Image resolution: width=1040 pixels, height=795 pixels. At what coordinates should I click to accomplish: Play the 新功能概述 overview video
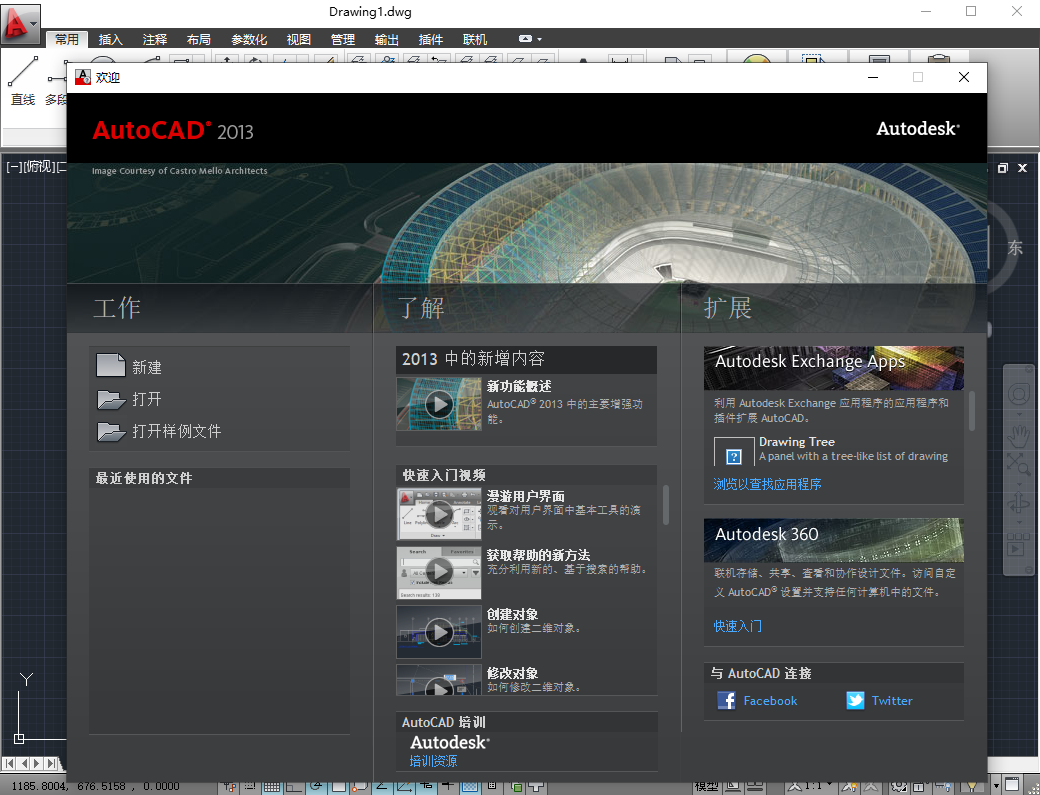[x=439, y=404]
